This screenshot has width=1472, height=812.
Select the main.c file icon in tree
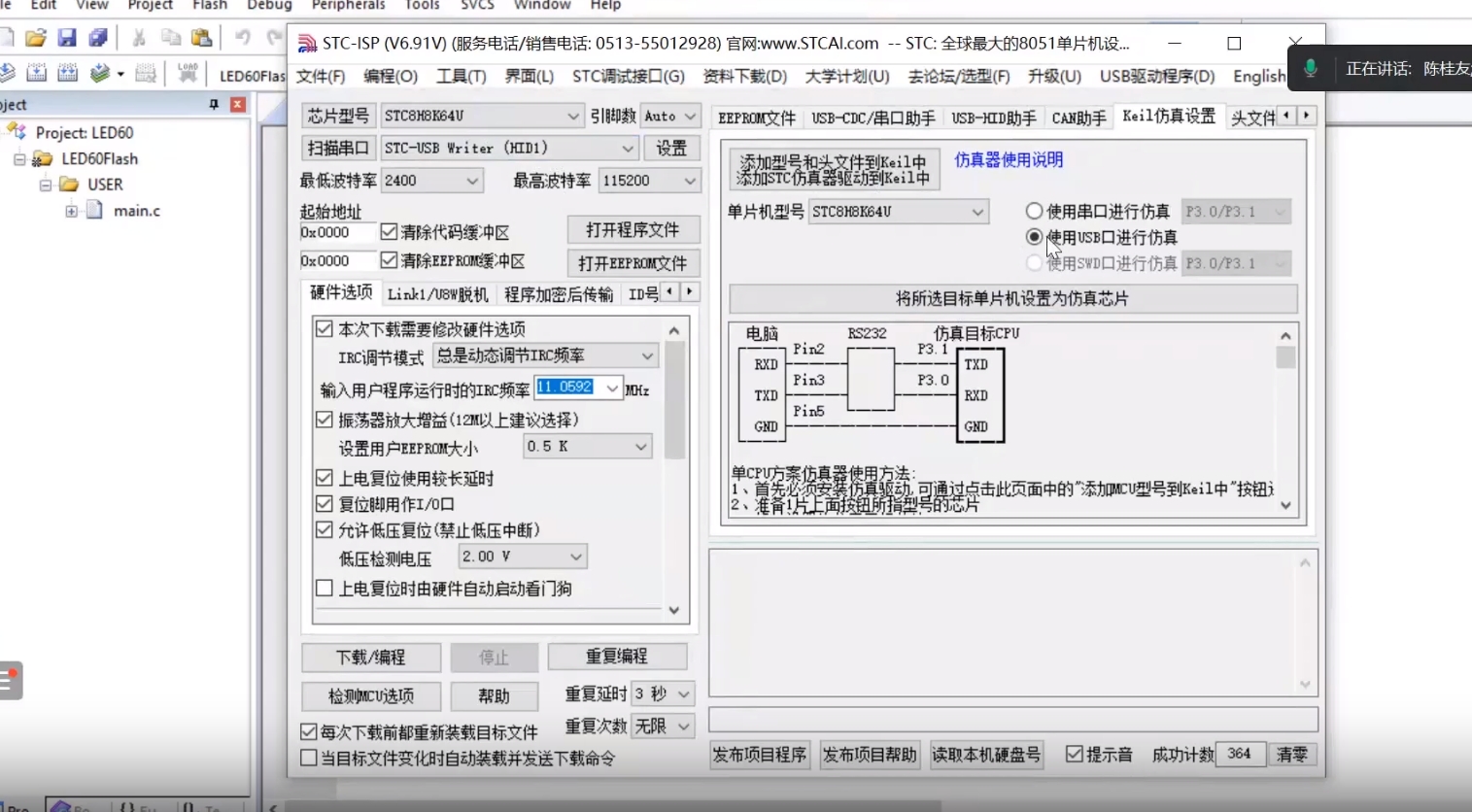pos(94,210)
